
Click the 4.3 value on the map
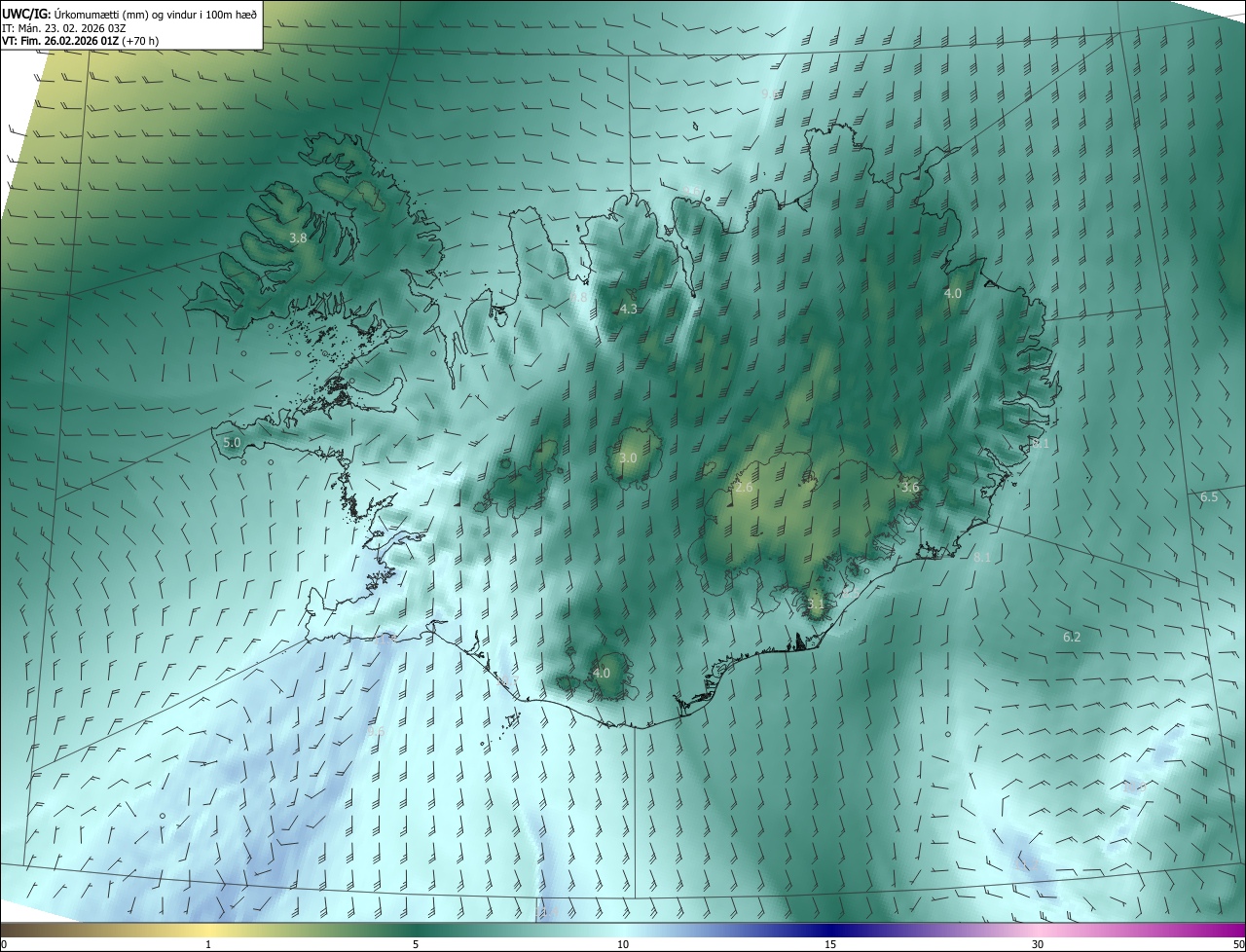pos(628,310)
